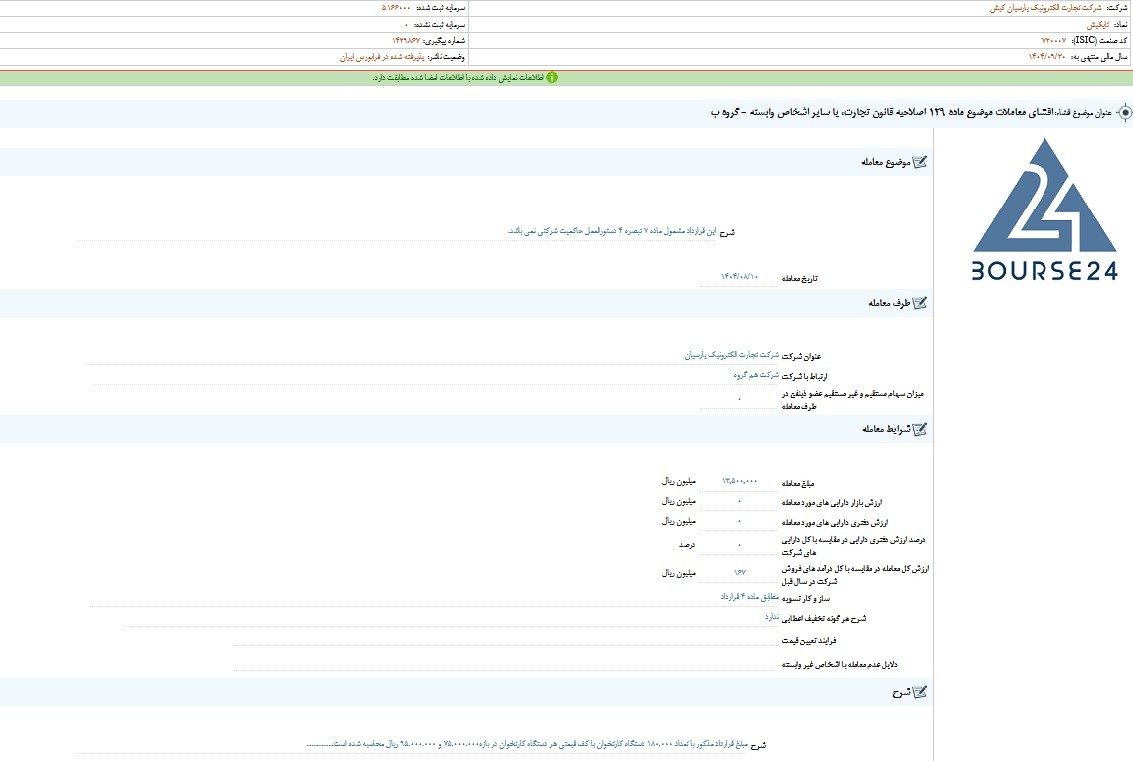Click the edit icon beside شرایط معامله
Image resolution: width=1133 pixels, height=761 pixels.
coord(919,429)
